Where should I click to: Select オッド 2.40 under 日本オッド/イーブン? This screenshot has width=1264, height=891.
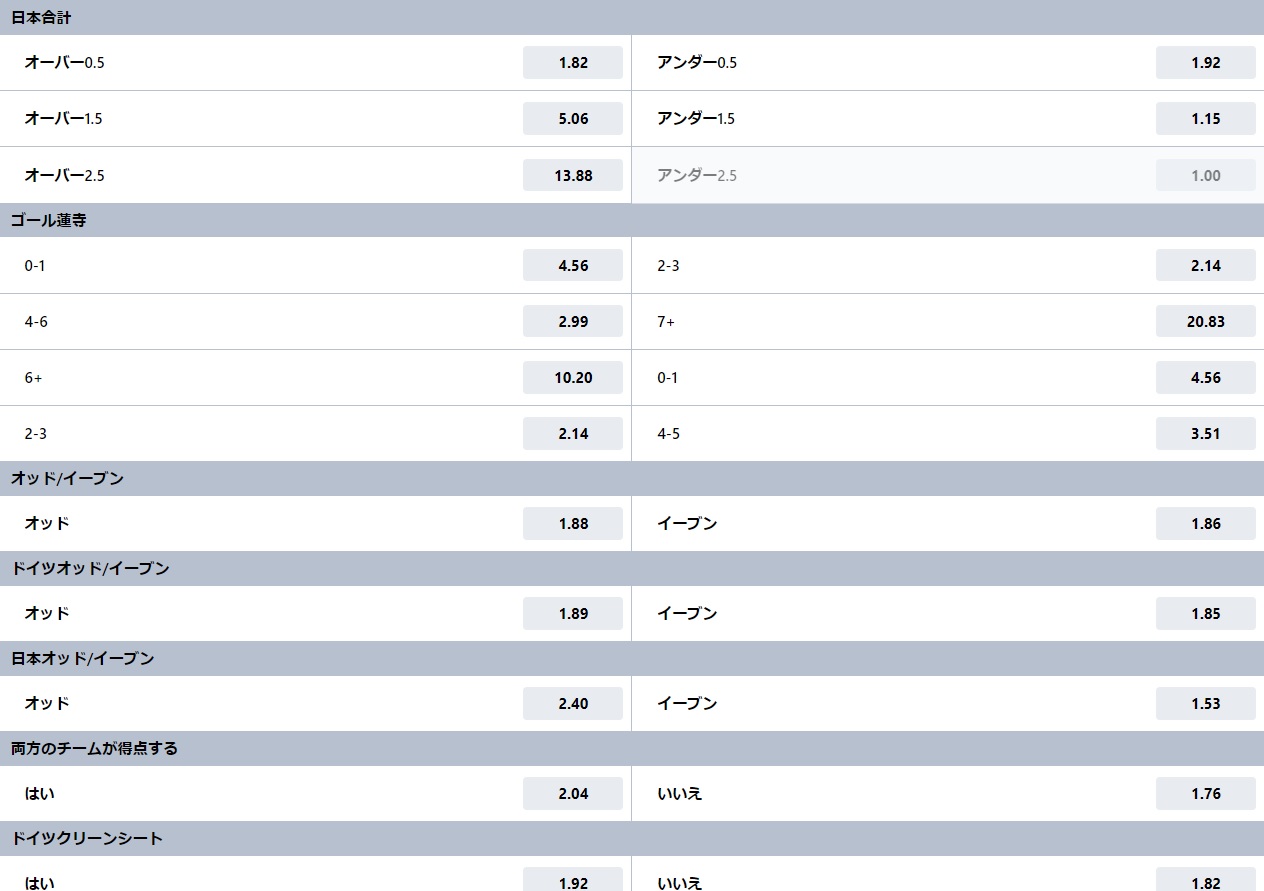pyautogui.click(x=573, y=703)
